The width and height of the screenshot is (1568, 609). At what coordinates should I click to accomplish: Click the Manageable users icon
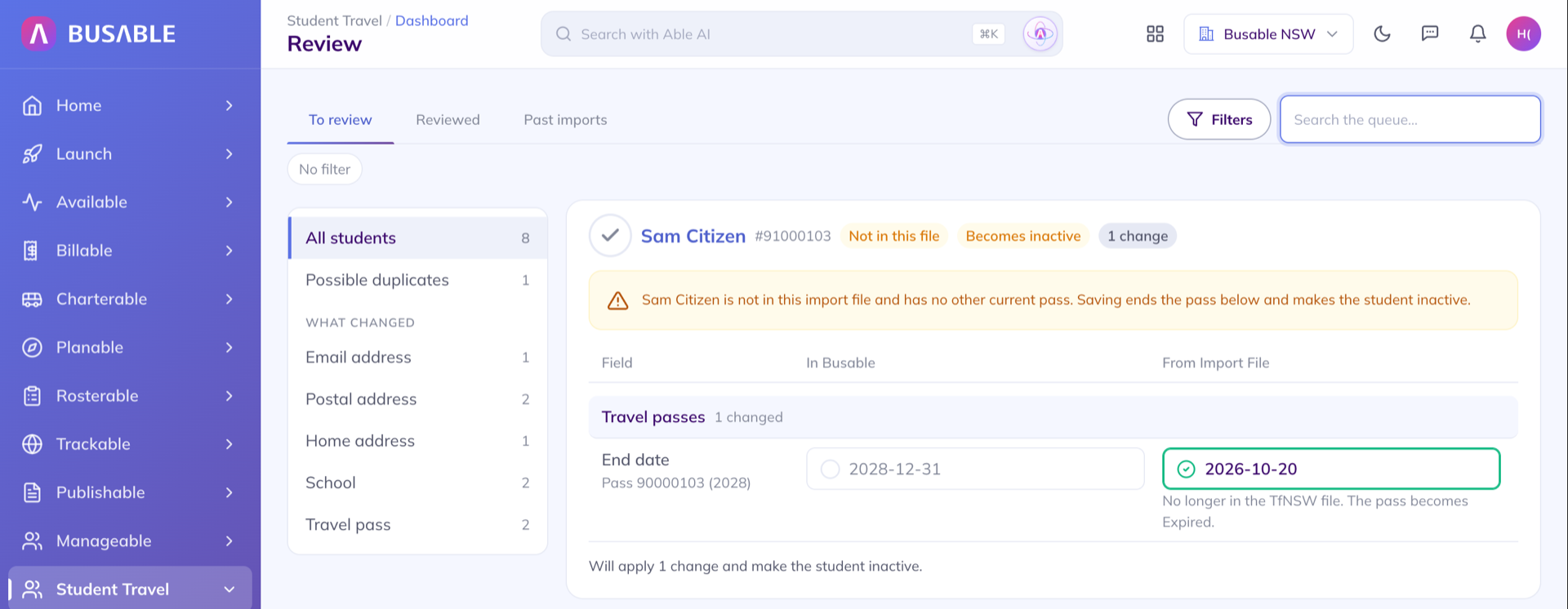[x=32, y=540]
